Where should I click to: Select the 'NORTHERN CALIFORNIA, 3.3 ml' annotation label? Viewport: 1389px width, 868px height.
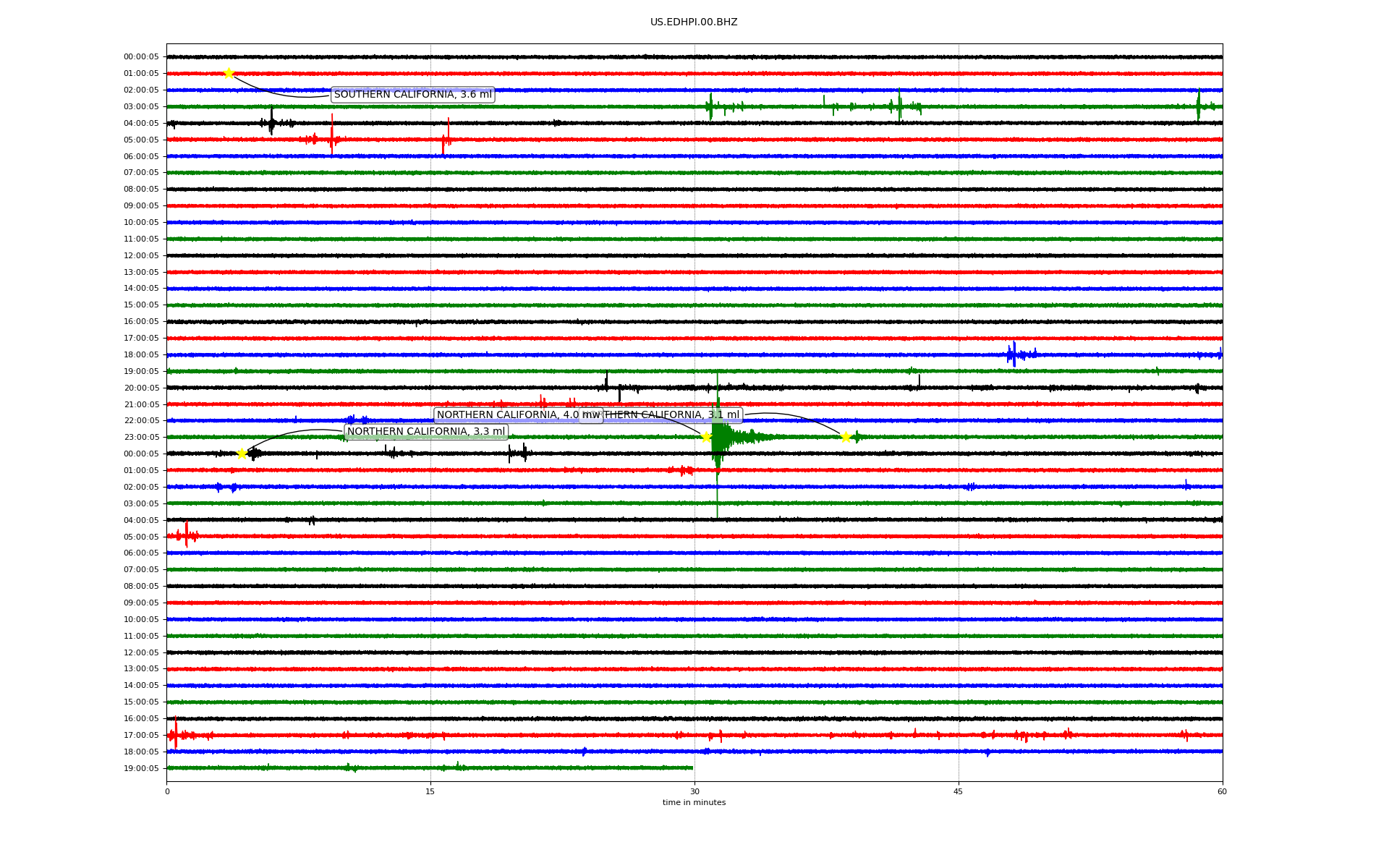pos(425,432)
